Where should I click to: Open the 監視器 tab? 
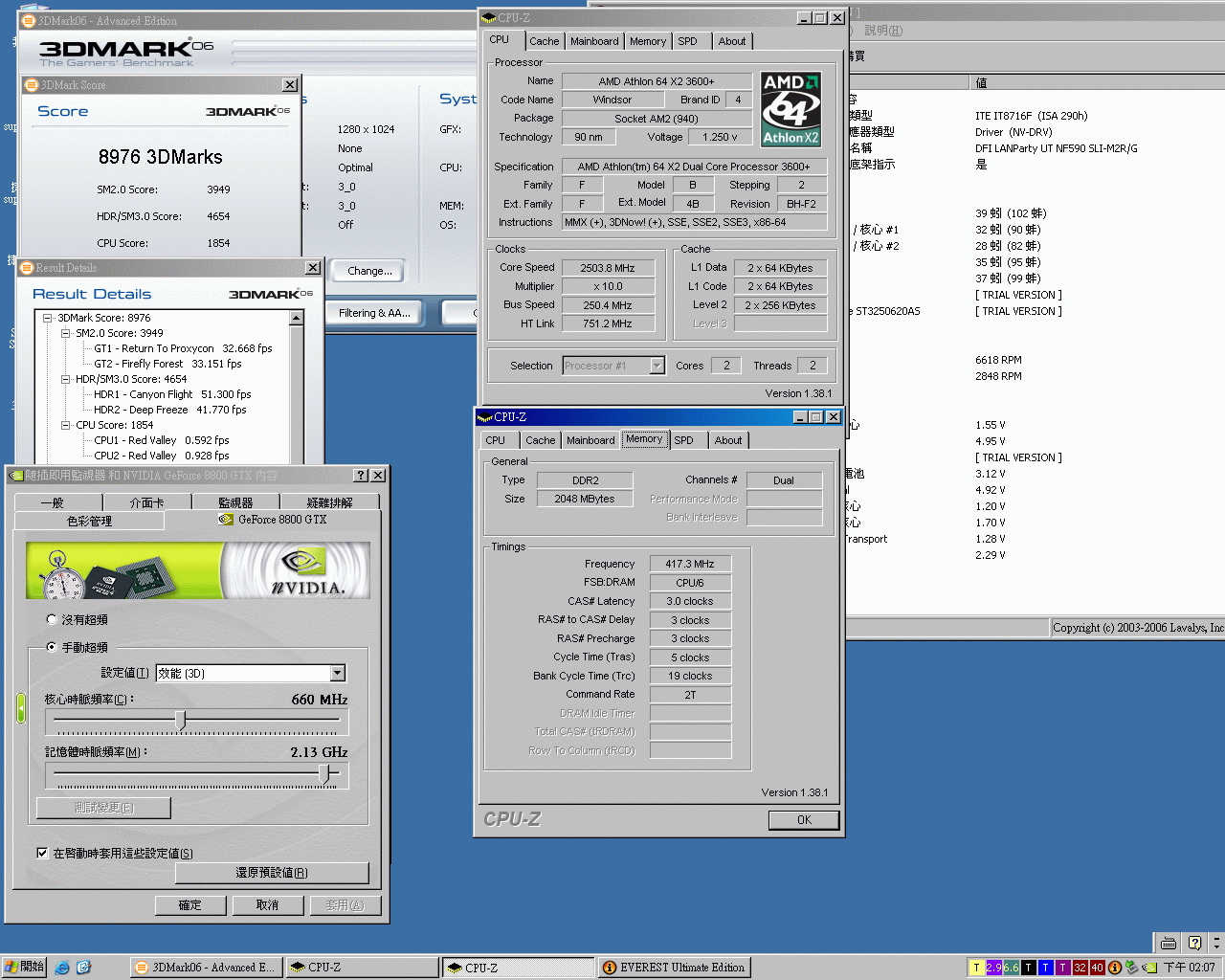pyautogui.click(x=235, y=502)
